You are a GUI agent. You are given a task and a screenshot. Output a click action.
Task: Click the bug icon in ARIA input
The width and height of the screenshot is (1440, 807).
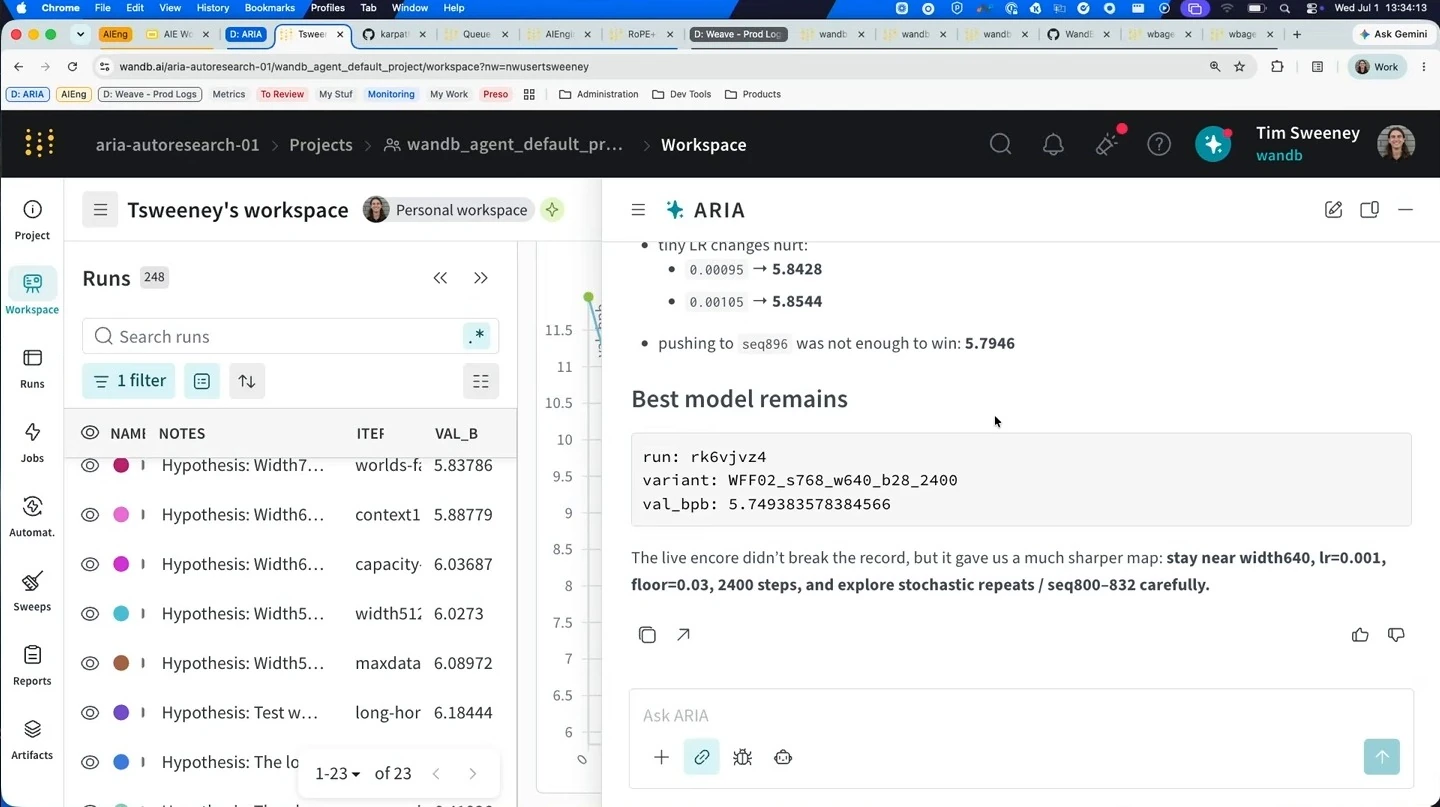(742, 757)
